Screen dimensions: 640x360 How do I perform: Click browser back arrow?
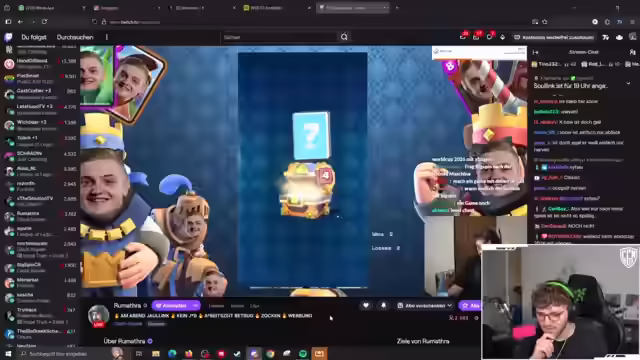20,22
